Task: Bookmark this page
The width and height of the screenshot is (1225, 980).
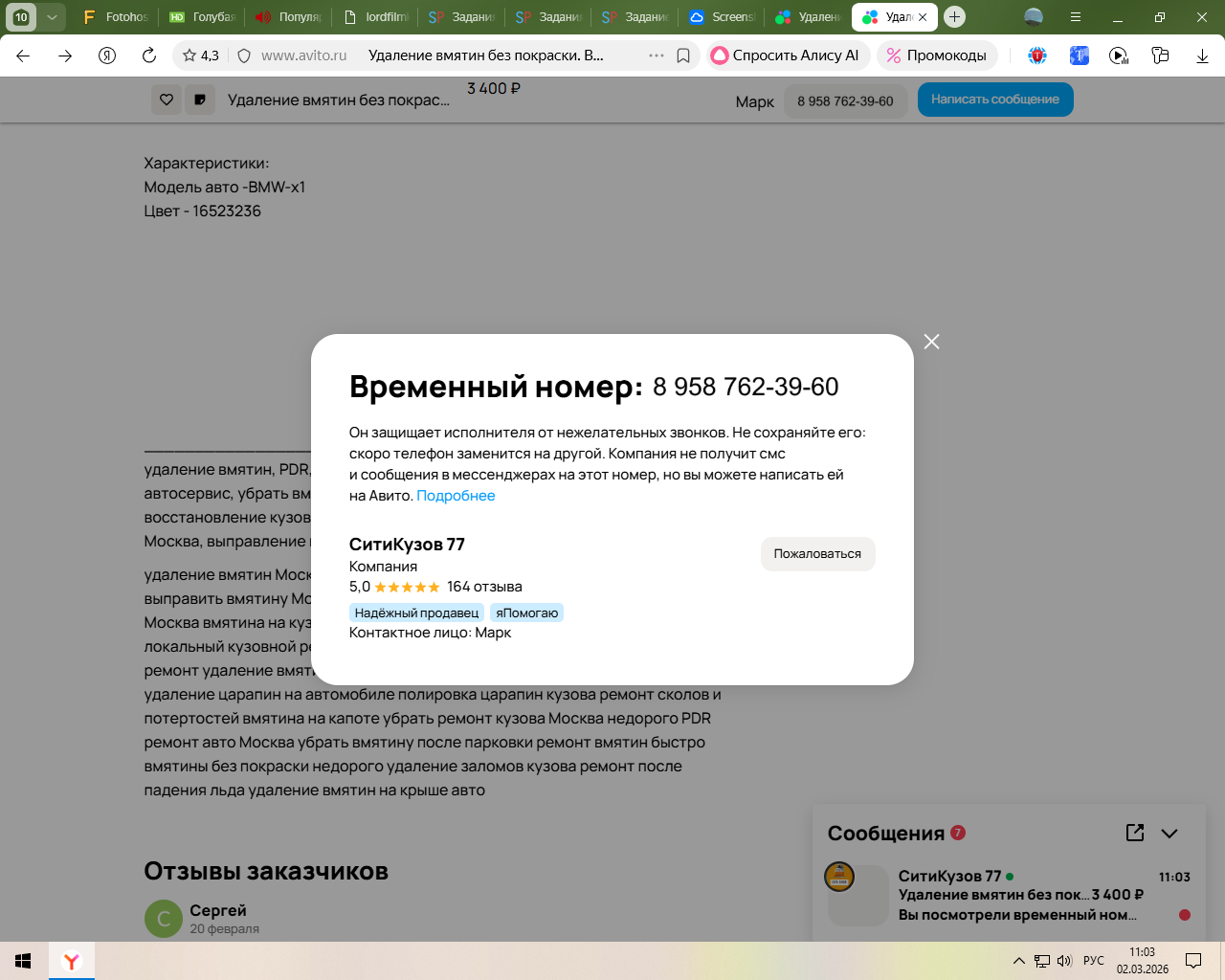Action: tap(683, 56)
